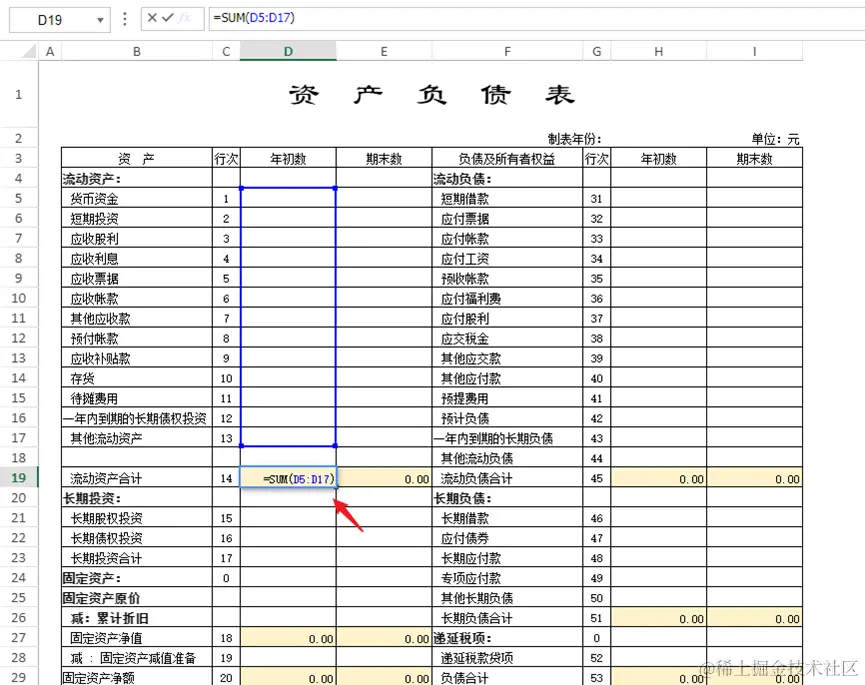The image size is (865, 685).
Task: Click the 其他流动资产 cell
Action: coord(137,438)
